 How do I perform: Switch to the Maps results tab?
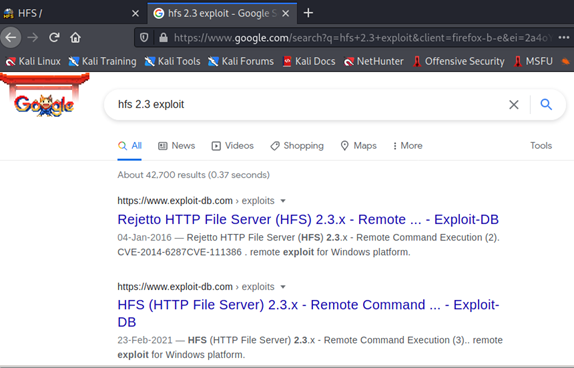tap(358, 146)
